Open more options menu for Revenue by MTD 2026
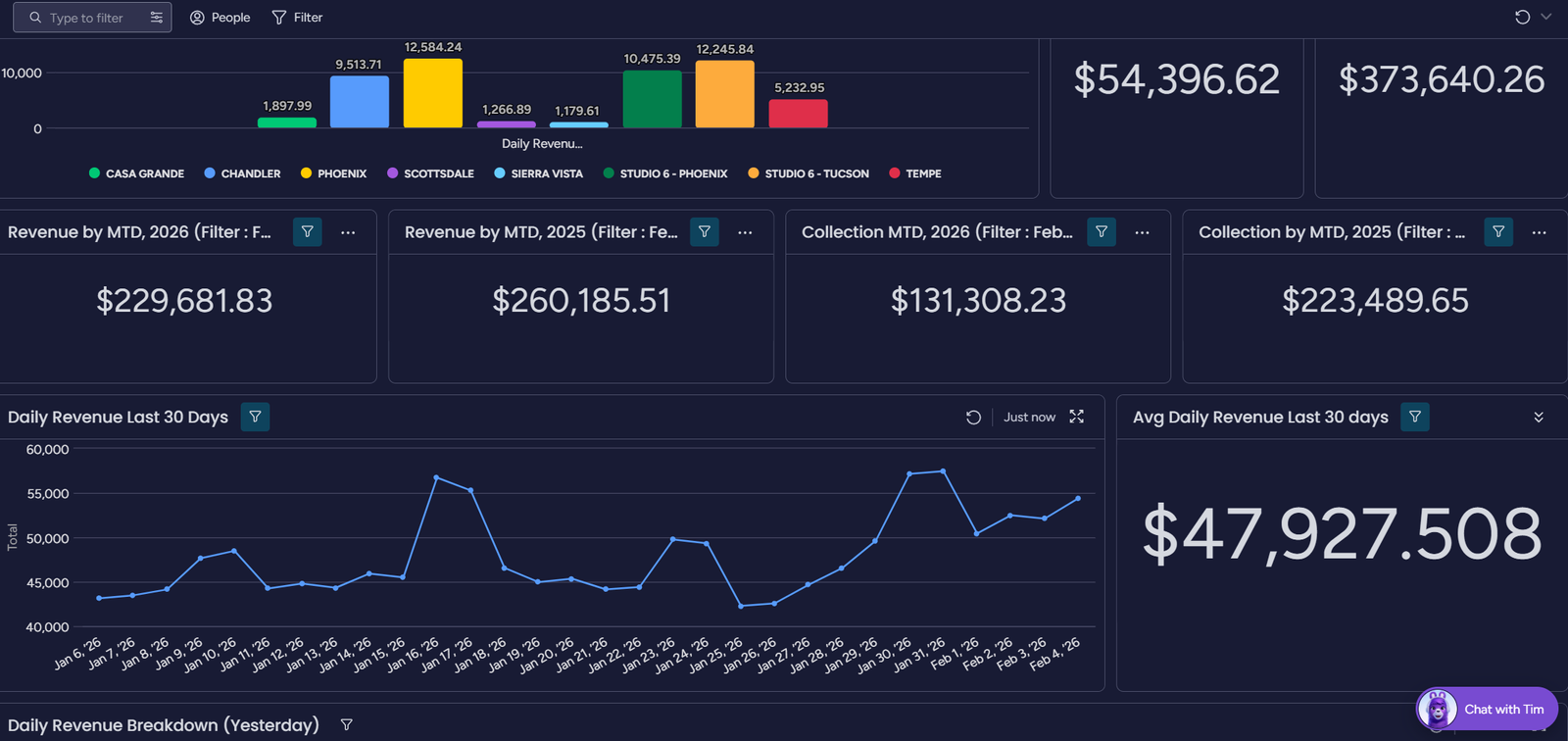Screen dimensions: 1568x741 point(348,232)
